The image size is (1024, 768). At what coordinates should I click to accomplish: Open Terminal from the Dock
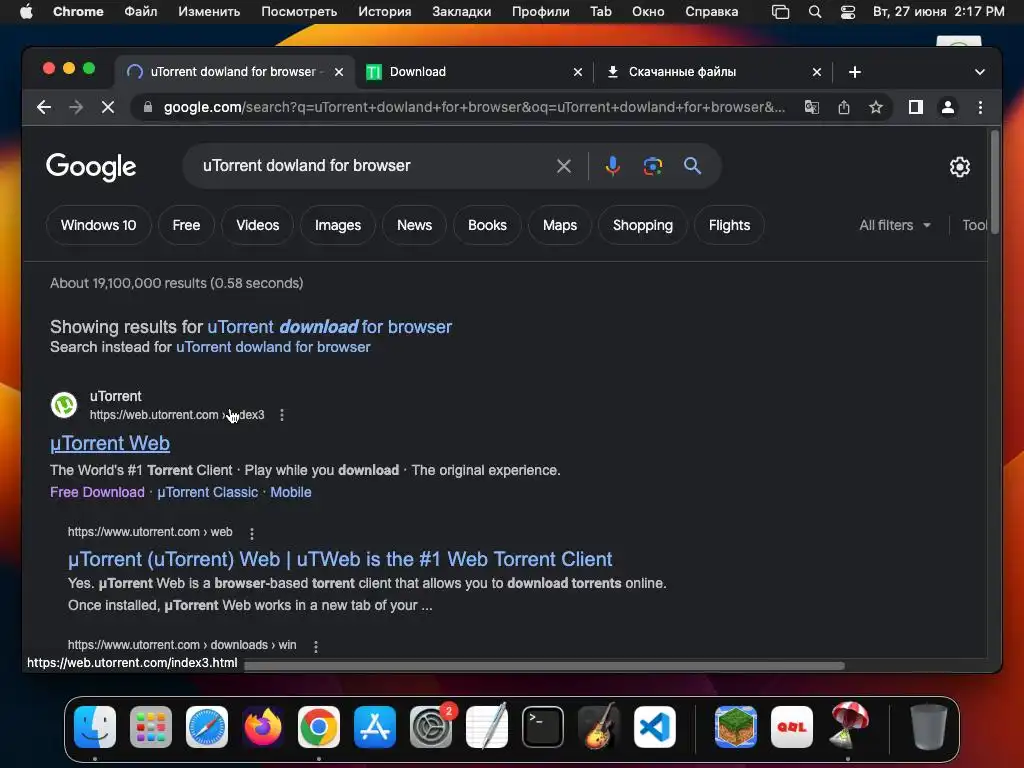pos(542,727)
